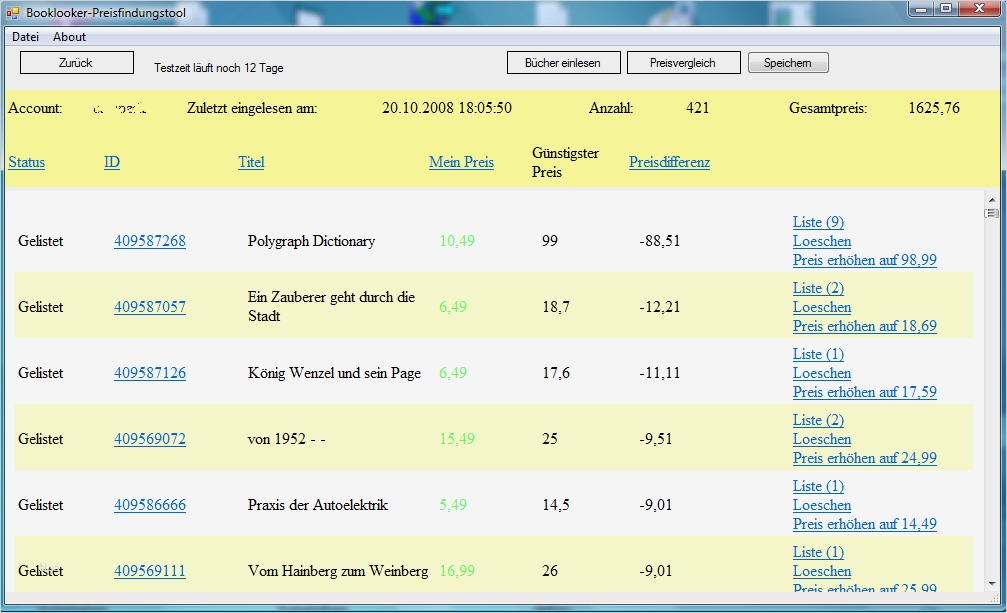This screenshot has height=613, width=1007.
Task: Select title Vom Hainberg zum Weinberg
Action: click(x=338, y=571)
